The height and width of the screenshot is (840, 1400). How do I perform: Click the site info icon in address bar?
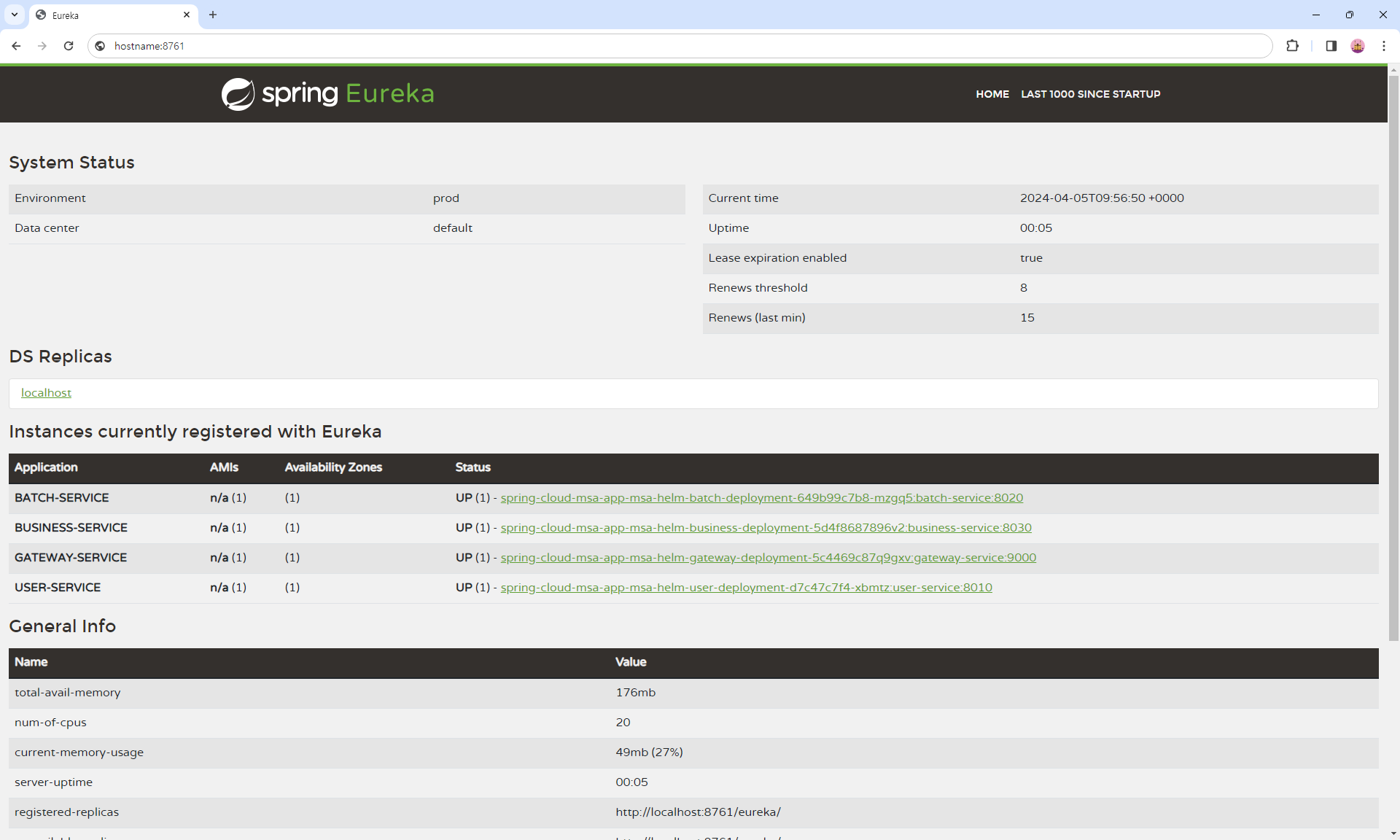point(101,46)
